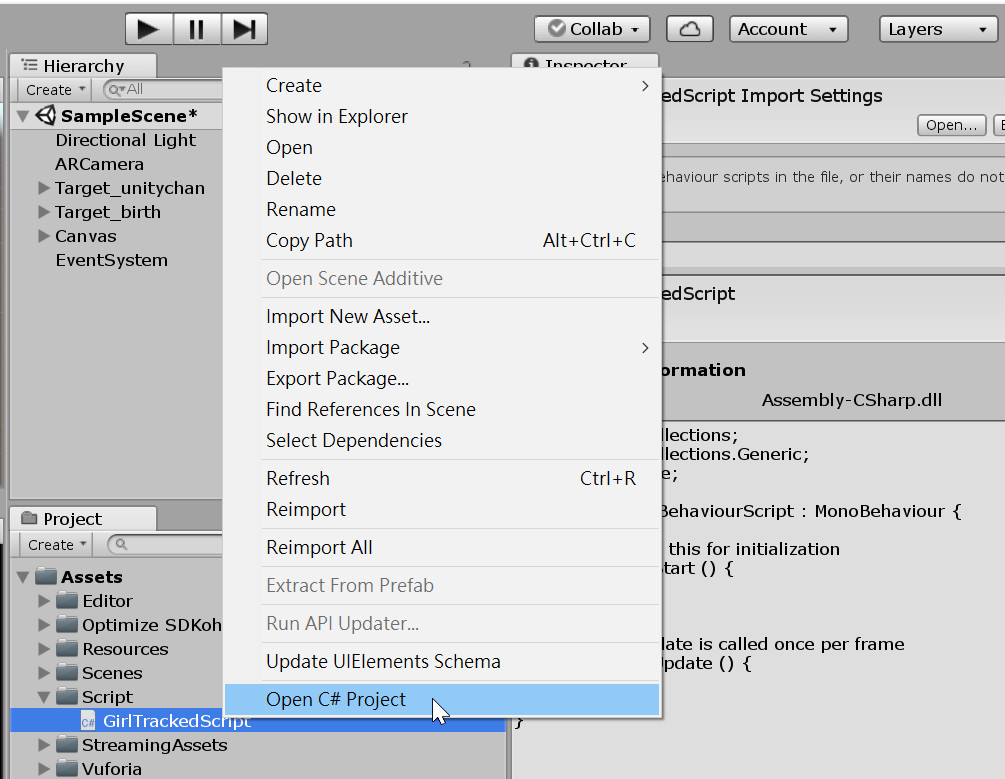Open Project panel Create dropdown
Screen dimensions: 1005x779
click(56, 544)
